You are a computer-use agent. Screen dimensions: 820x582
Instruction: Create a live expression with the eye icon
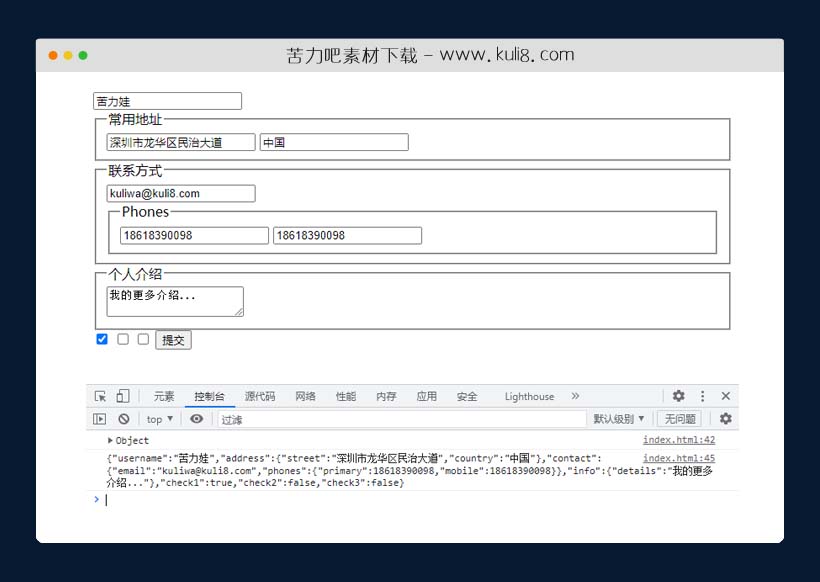196,419
